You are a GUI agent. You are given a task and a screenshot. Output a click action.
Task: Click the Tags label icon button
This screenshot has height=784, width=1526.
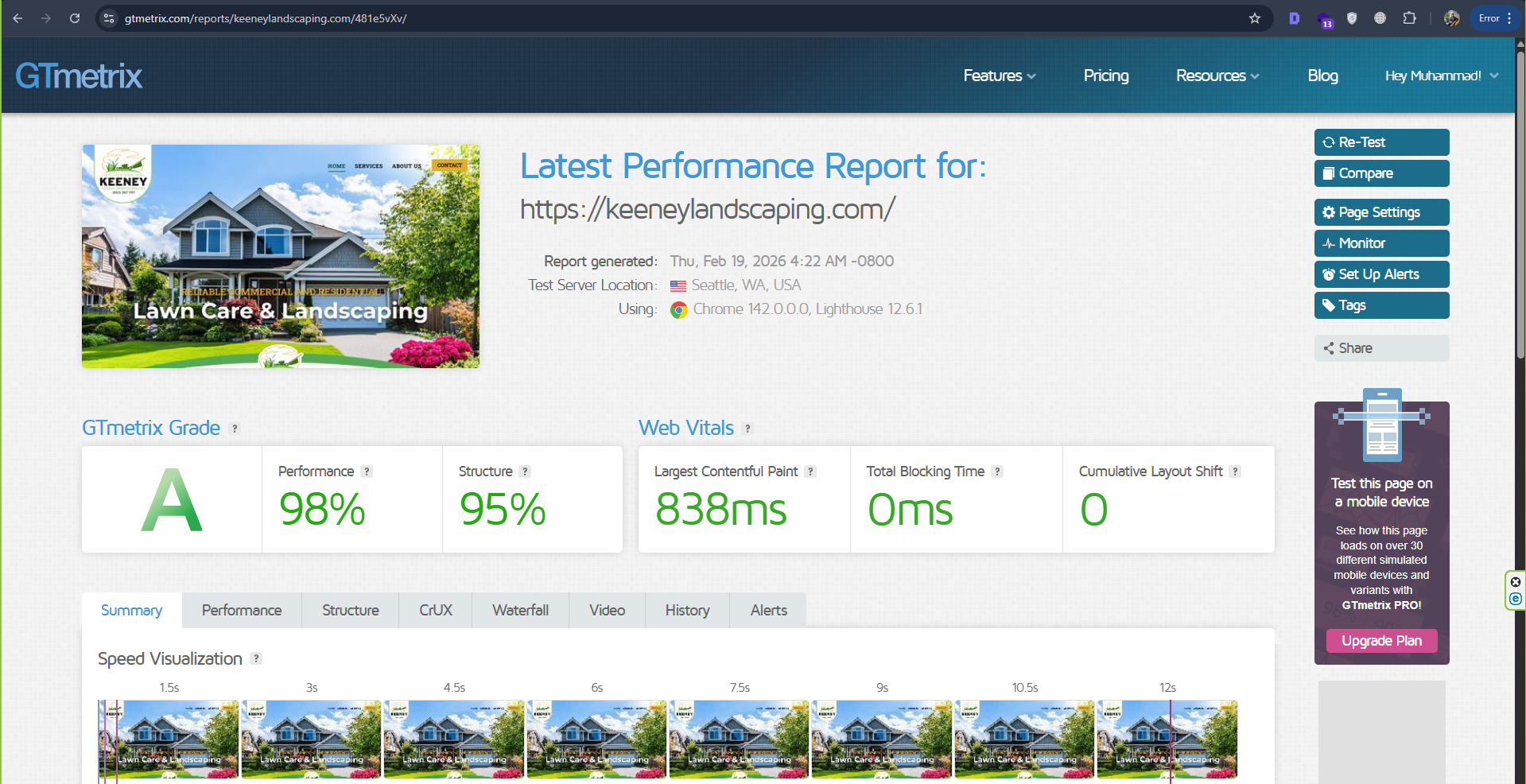pos(1380,305)
